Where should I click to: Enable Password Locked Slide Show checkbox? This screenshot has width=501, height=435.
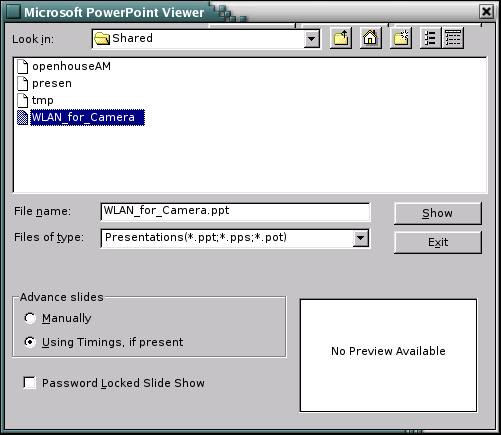[30, 382]
